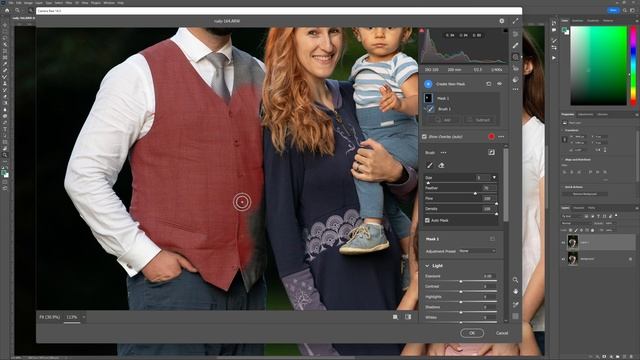Click OK in Camera Raw dialog
The width and height of the screenshot is (640, 360).
(x=472, y=333)
